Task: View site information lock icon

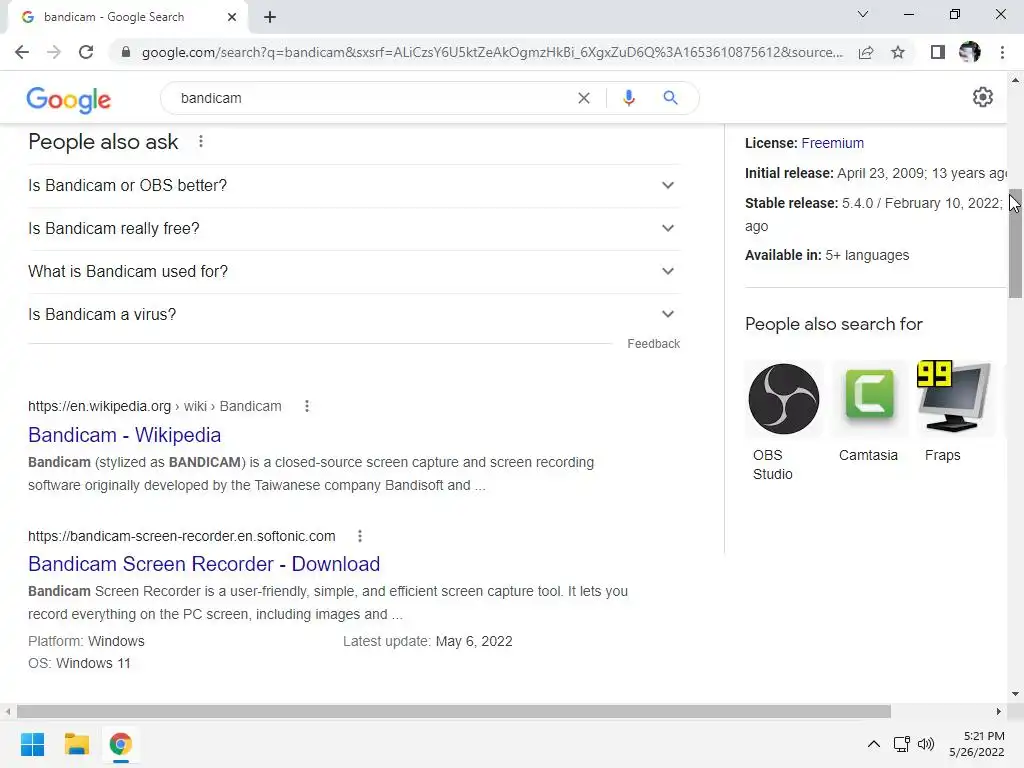Action: coord(126,52)
